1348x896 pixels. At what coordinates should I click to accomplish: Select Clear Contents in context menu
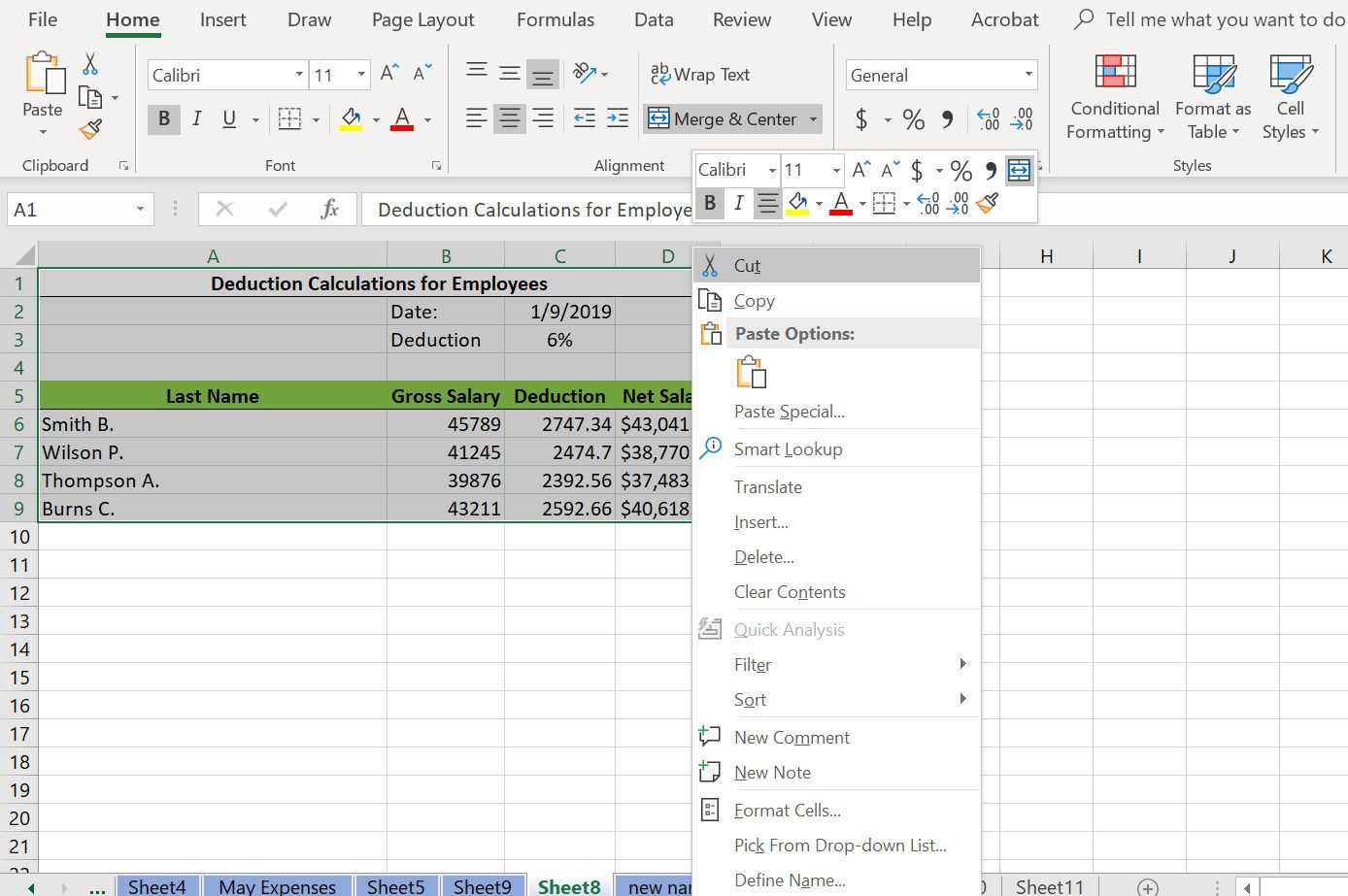click(x=789, y=591)
